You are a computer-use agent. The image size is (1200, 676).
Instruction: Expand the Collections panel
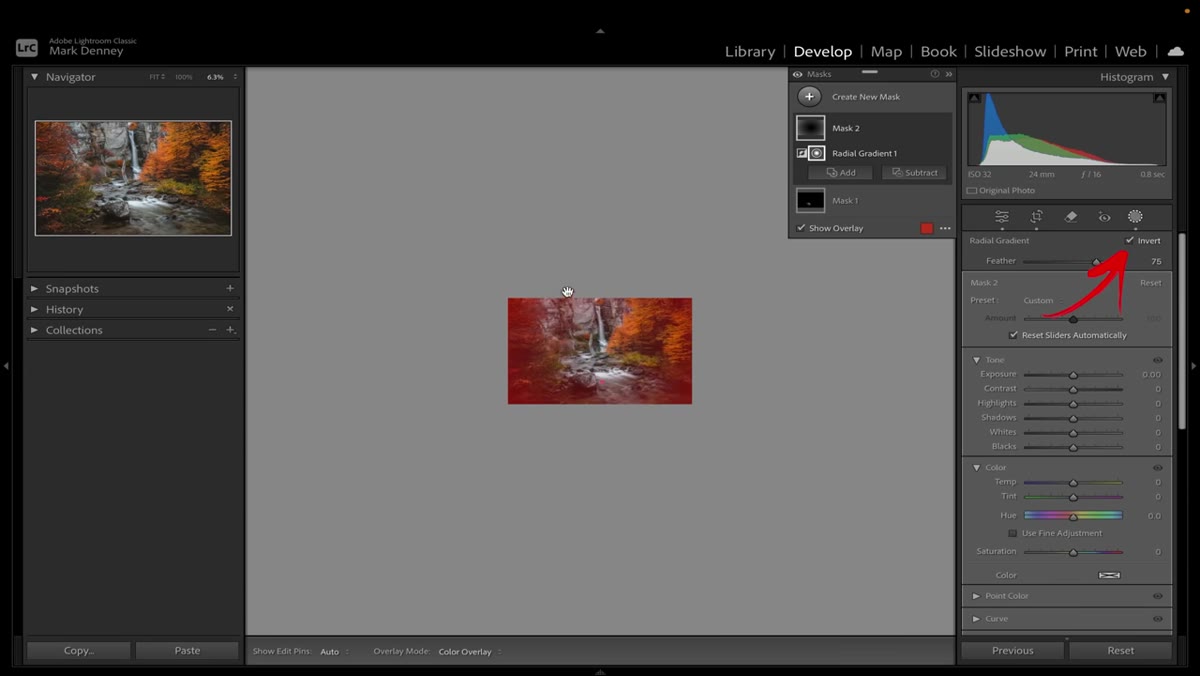(34, 330)
